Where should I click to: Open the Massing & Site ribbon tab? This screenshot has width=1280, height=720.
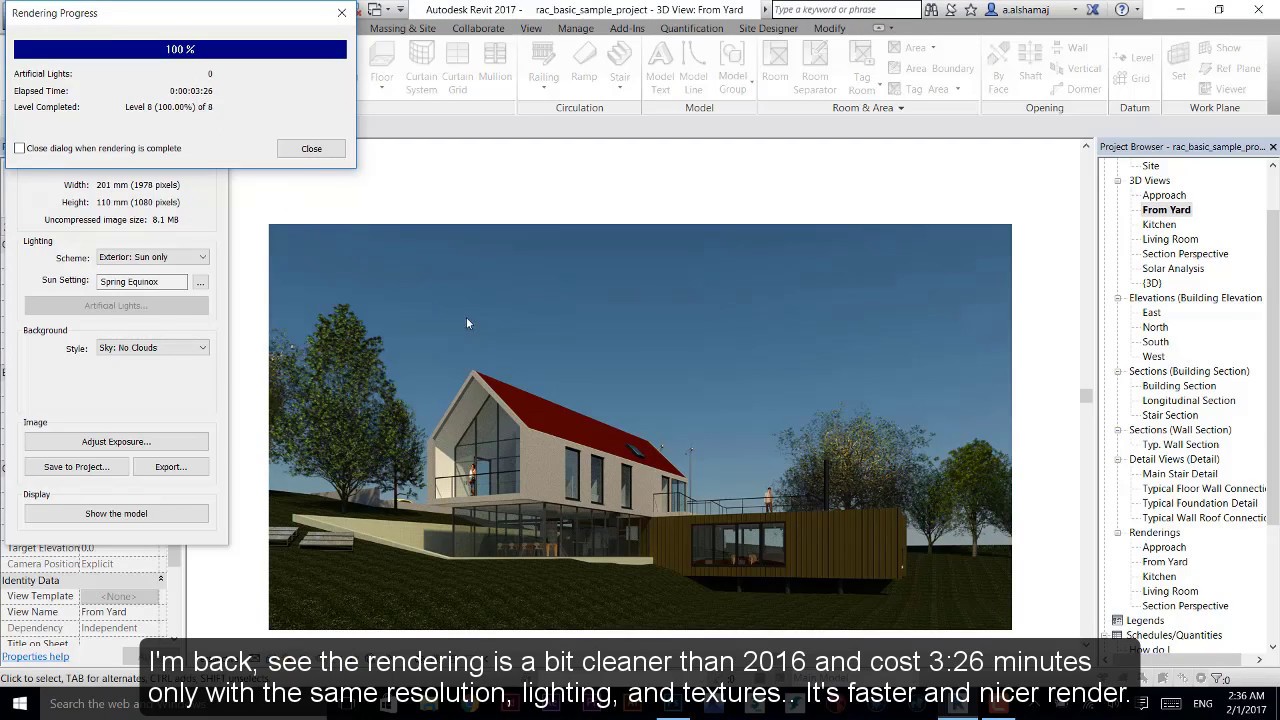point(402,28)
